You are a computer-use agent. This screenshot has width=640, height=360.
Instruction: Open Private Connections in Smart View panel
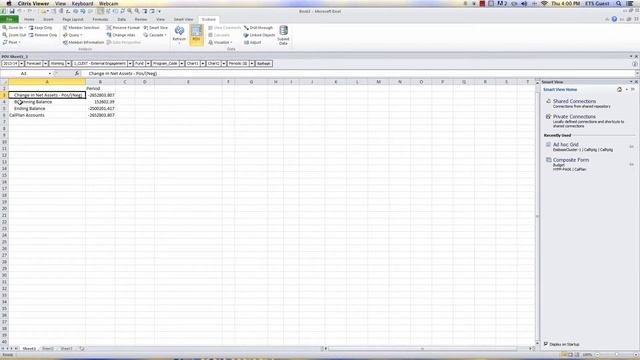point(574,117)
